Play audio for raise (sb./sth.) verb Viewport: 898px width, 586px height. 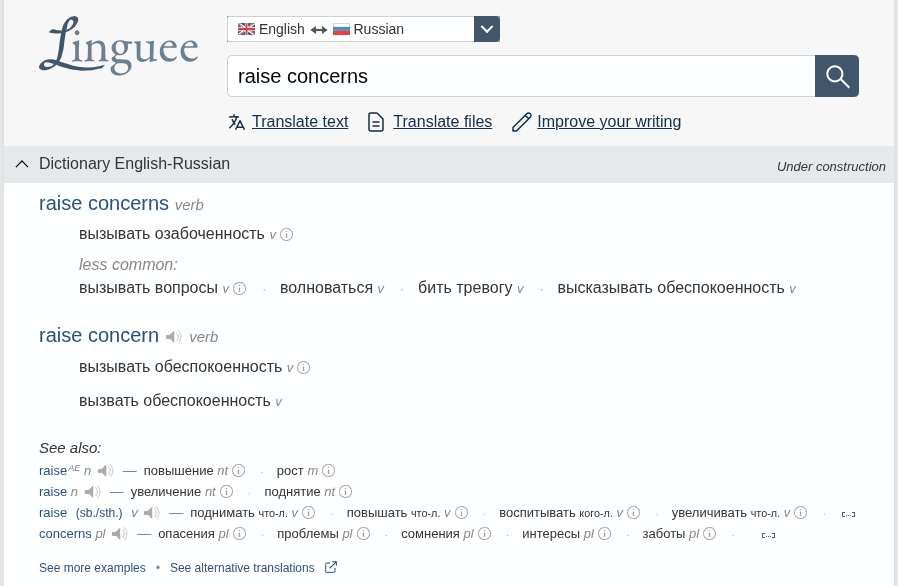pos(151,513)
